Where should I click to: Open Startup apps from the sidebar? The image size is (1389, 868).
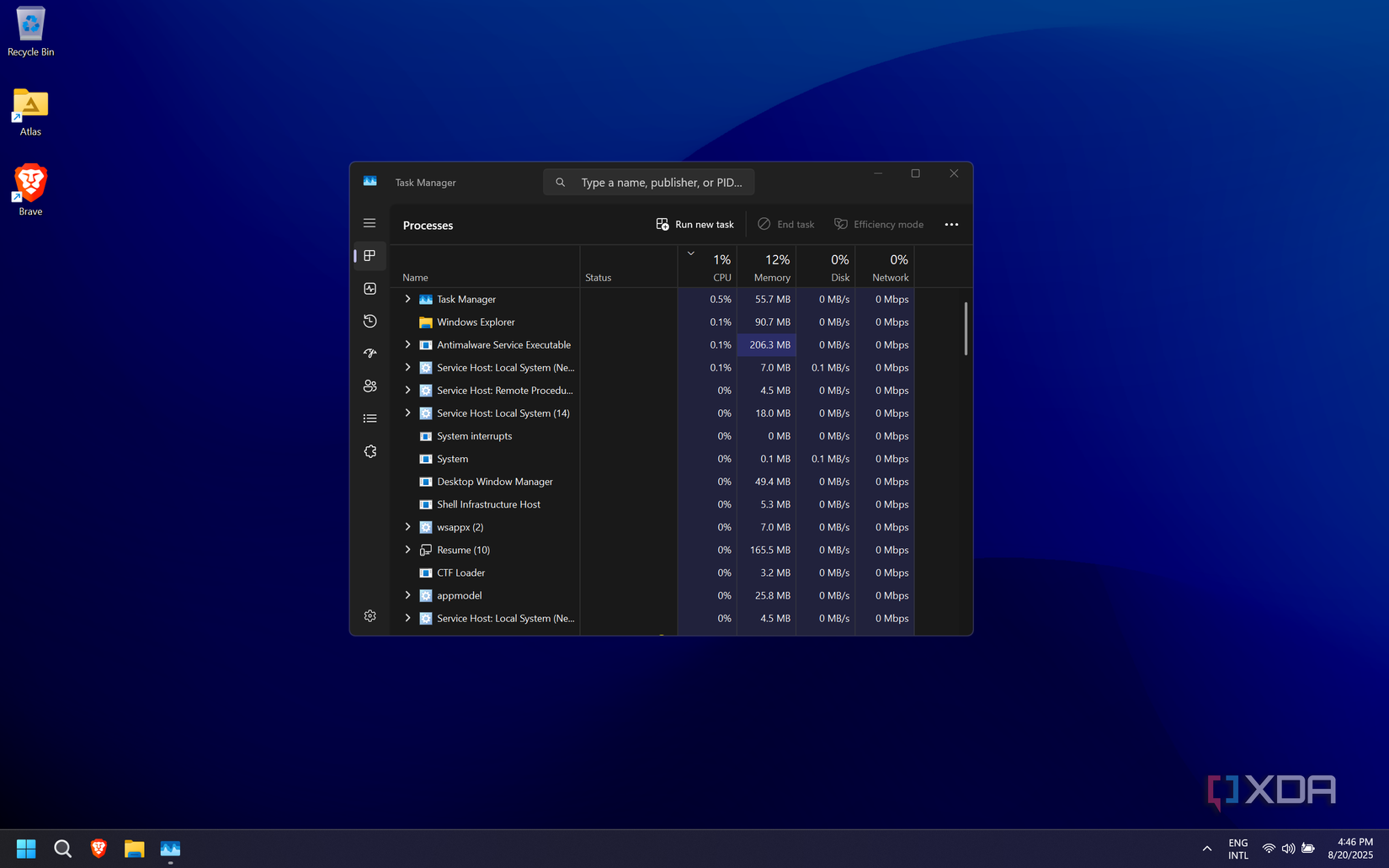(370, 353)
